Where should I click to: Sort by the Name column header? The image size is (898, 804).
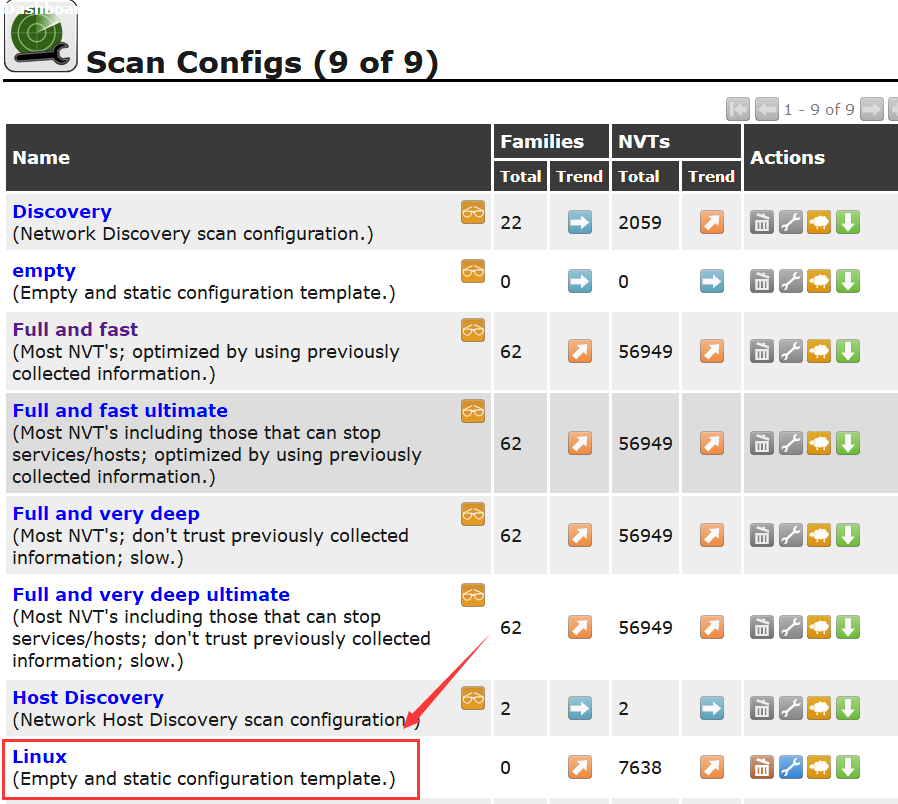[x=41, y=157]
